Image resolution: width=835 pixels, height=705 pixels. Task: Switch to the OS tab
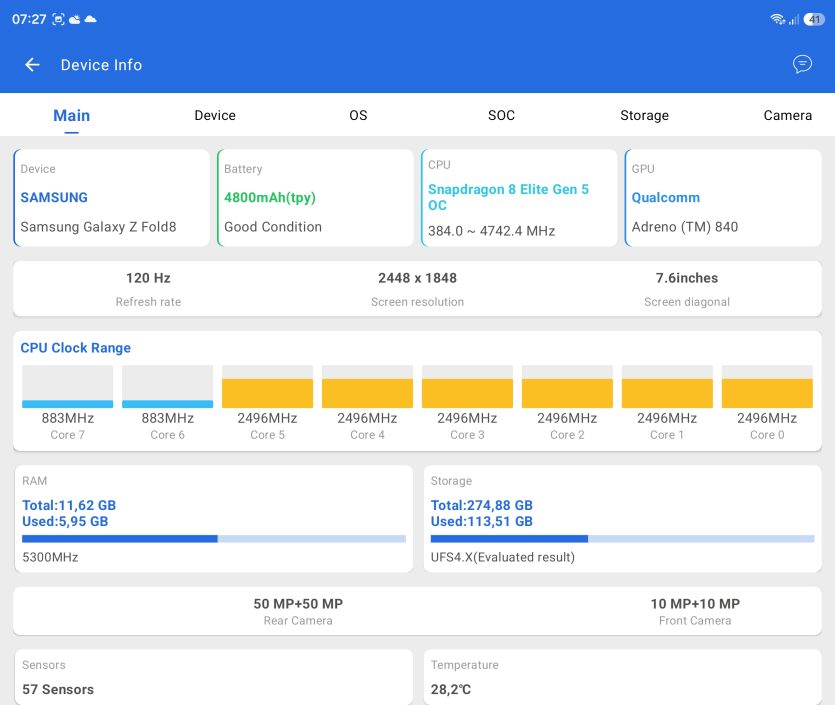click(x=358, y=115)
